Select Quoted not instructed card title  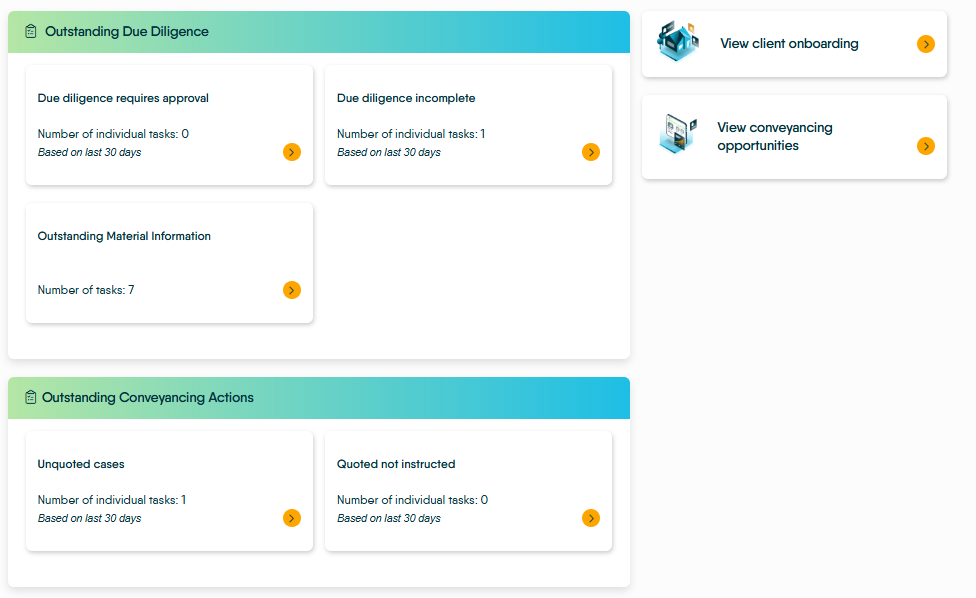(x=396, y=464)
